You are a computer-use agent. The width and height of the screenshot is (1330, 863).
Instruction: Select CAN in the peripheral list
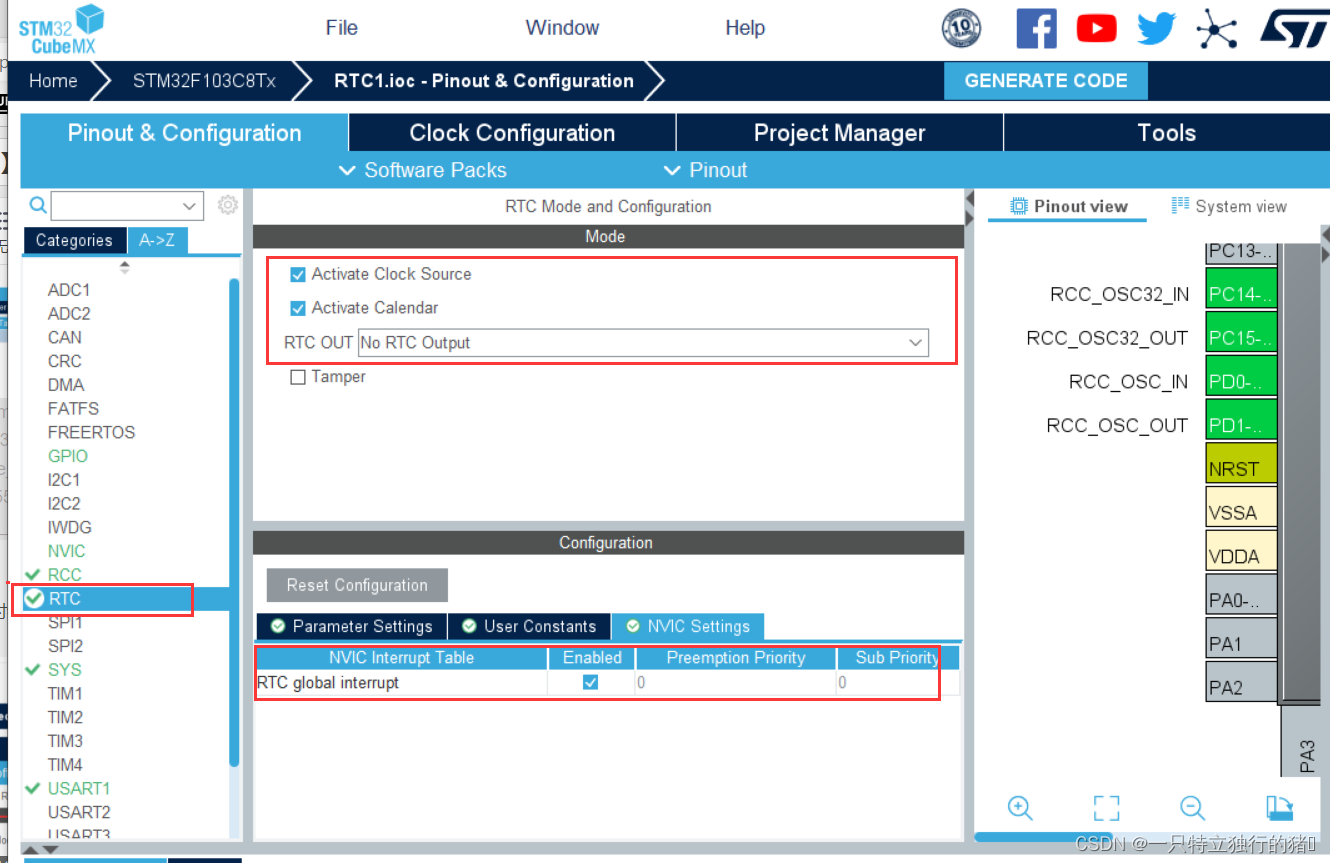tap(65, 337)
